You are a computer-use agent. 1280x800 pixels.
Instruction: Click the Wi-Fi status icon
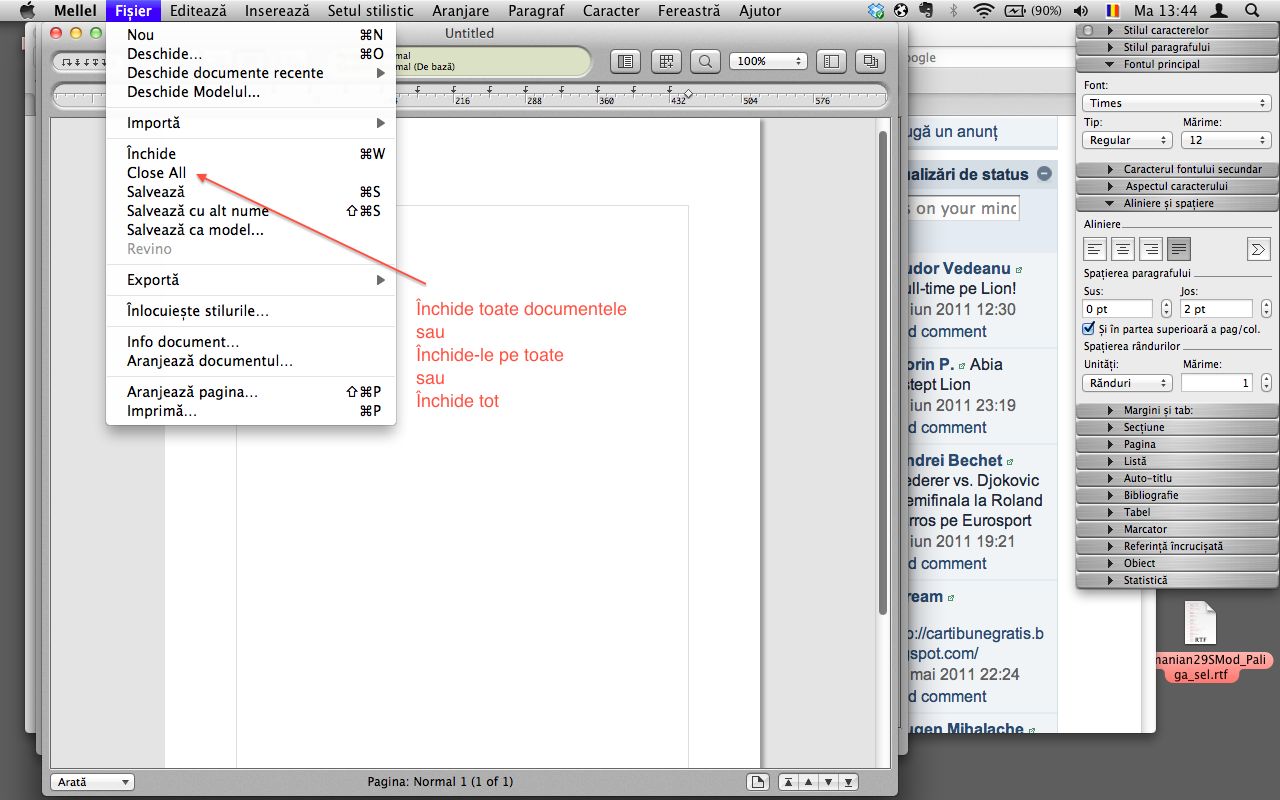click(x=983, y=11)
